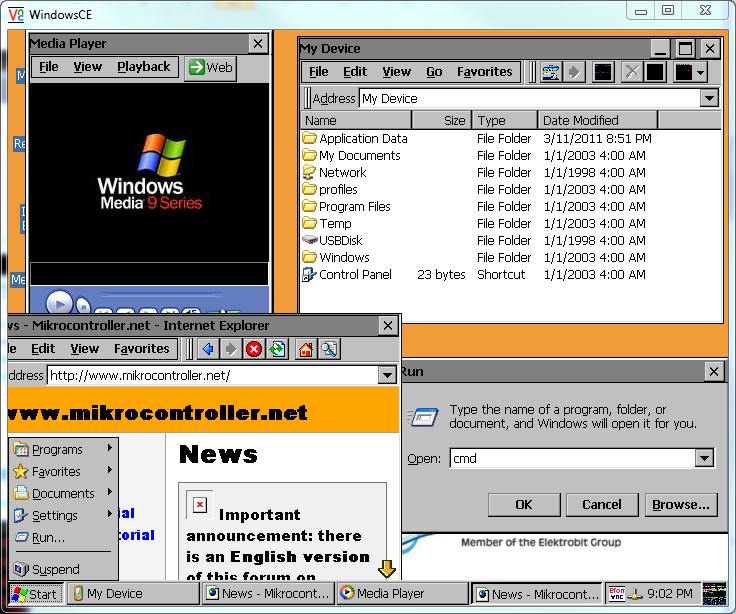Open the Run dialog Open field dropdown
The width and height of the screenshot is (736, 614).
(704, 458)
